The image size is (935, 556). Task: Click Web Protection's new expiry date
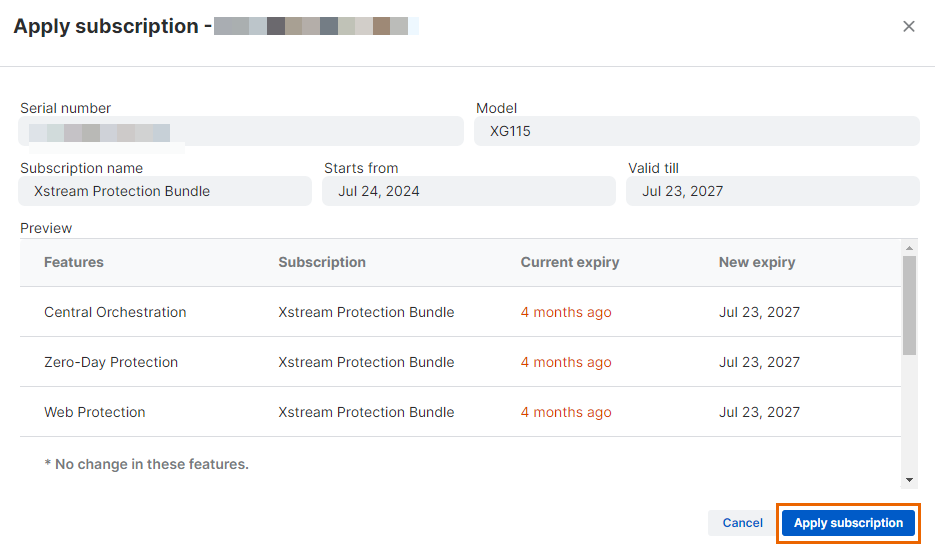(x=759, y=412)
